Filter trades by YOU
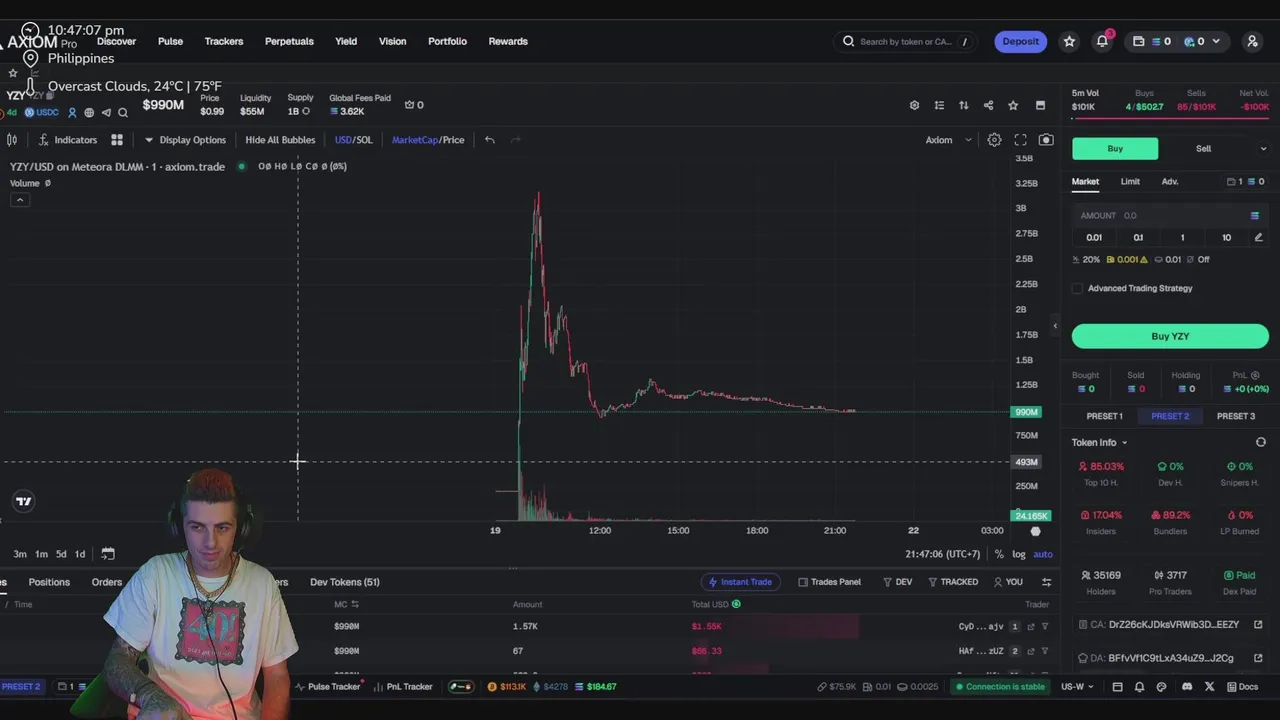1280x720 pixels. 1008,582
